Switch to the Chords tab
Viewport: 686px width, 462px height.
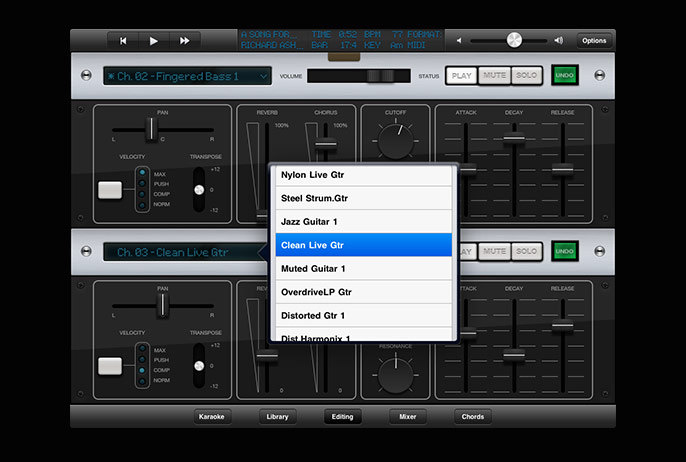click(473, 416)
